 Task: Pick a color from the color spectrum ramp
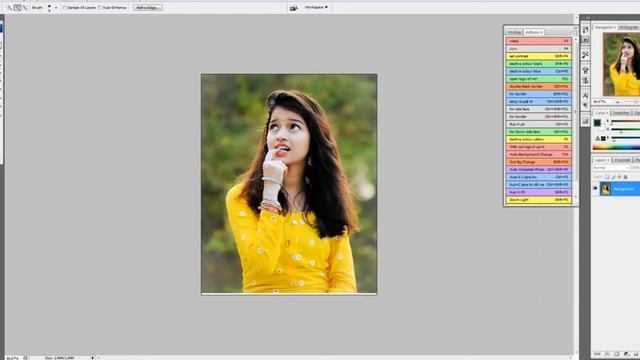616,147
